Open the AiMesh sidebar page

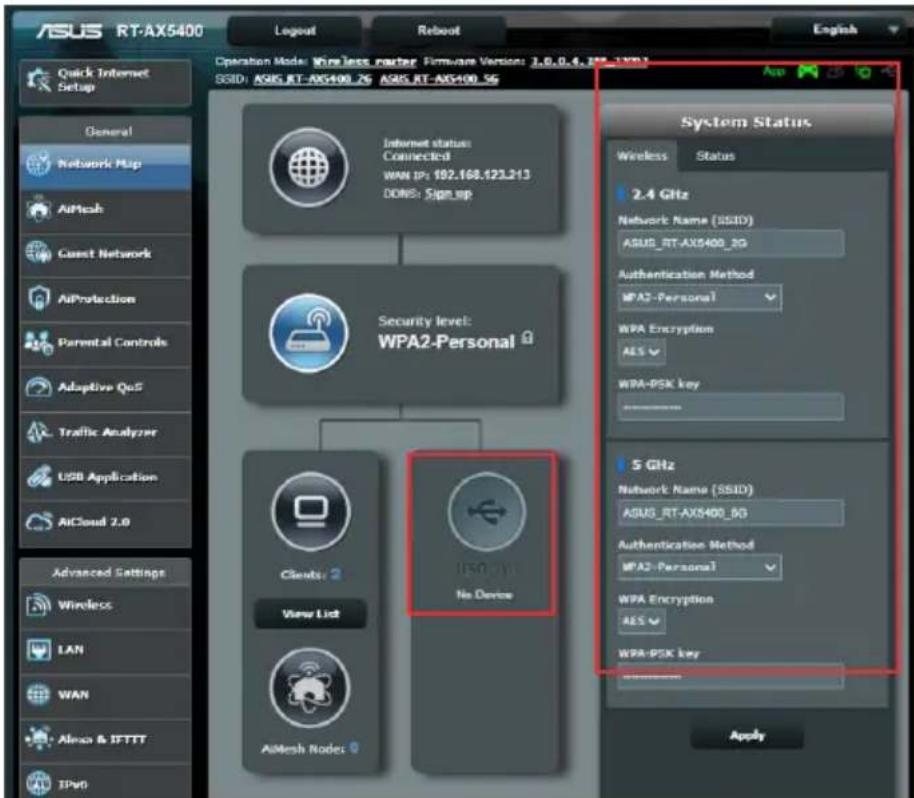pos(105,209)
